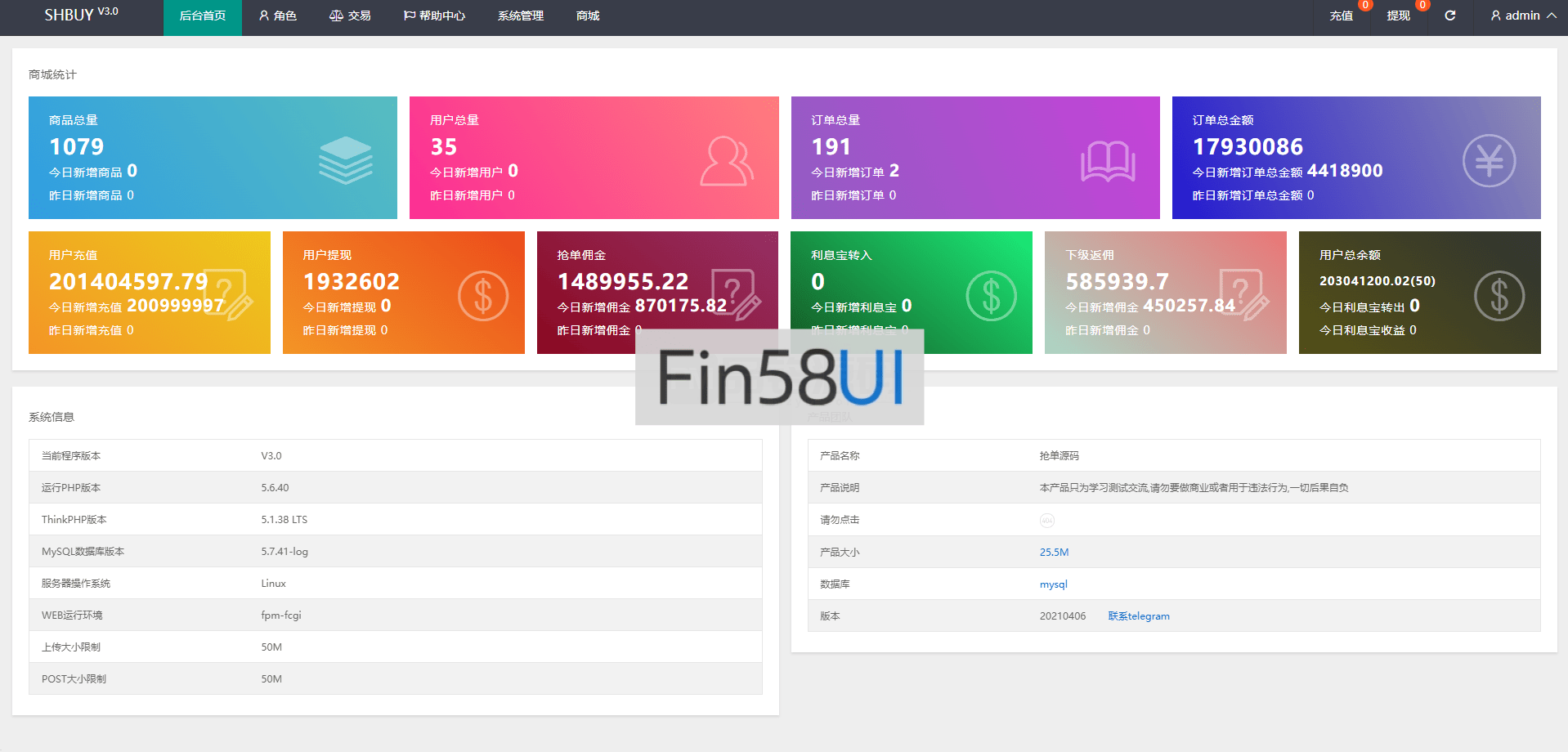Expand the admin user dropdown

[x=1523, y=16]
